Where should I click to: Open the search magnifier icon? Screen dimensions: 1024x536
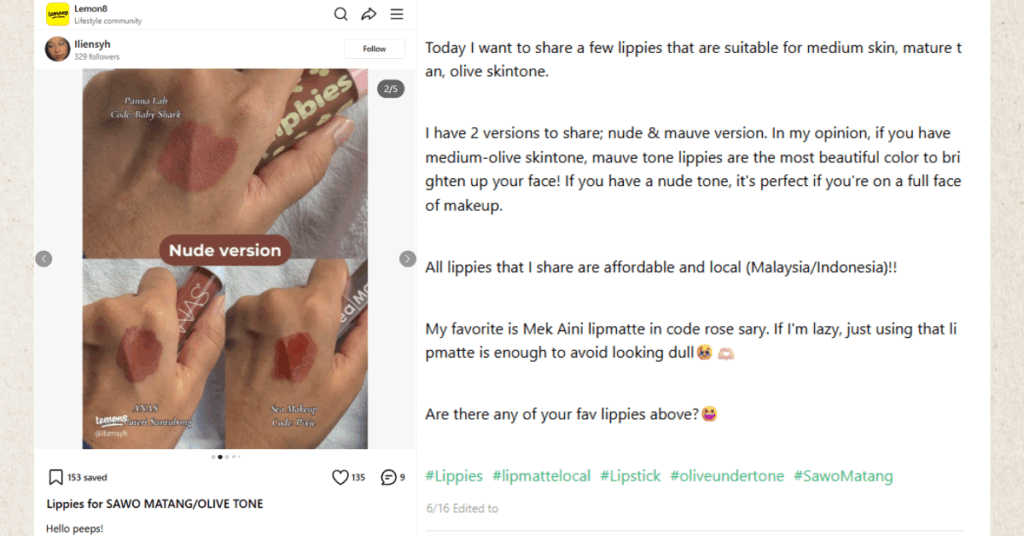tap(341, 14)
